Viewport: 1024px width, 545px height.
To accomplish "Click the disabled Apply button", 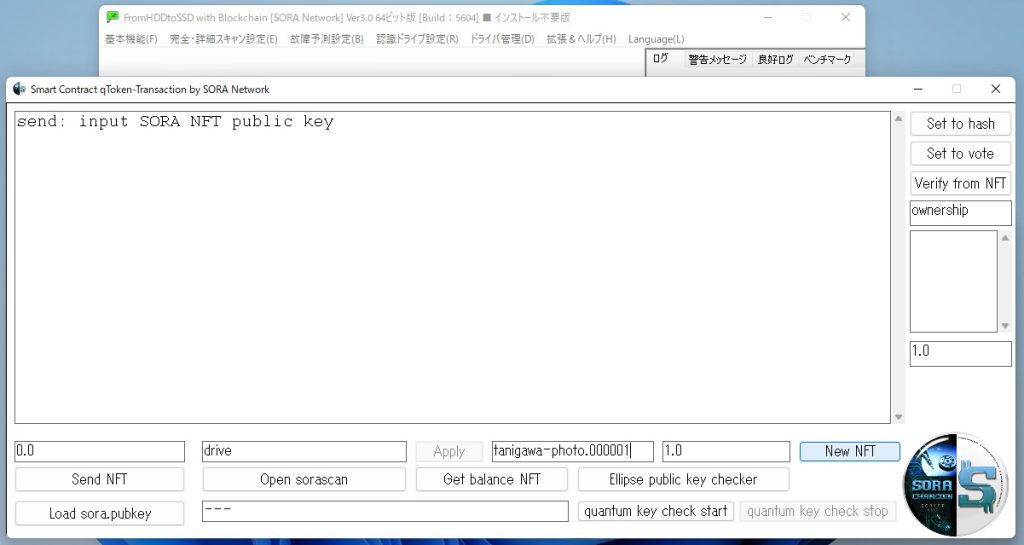I will [449, 451].
